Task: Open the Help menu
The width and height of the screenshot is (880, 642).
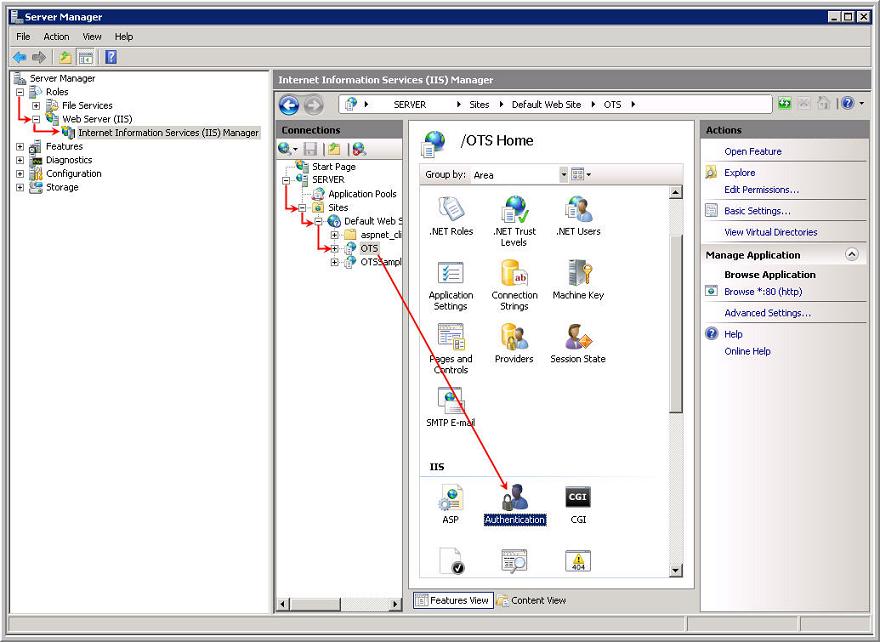Action: (x=123, y=36)
